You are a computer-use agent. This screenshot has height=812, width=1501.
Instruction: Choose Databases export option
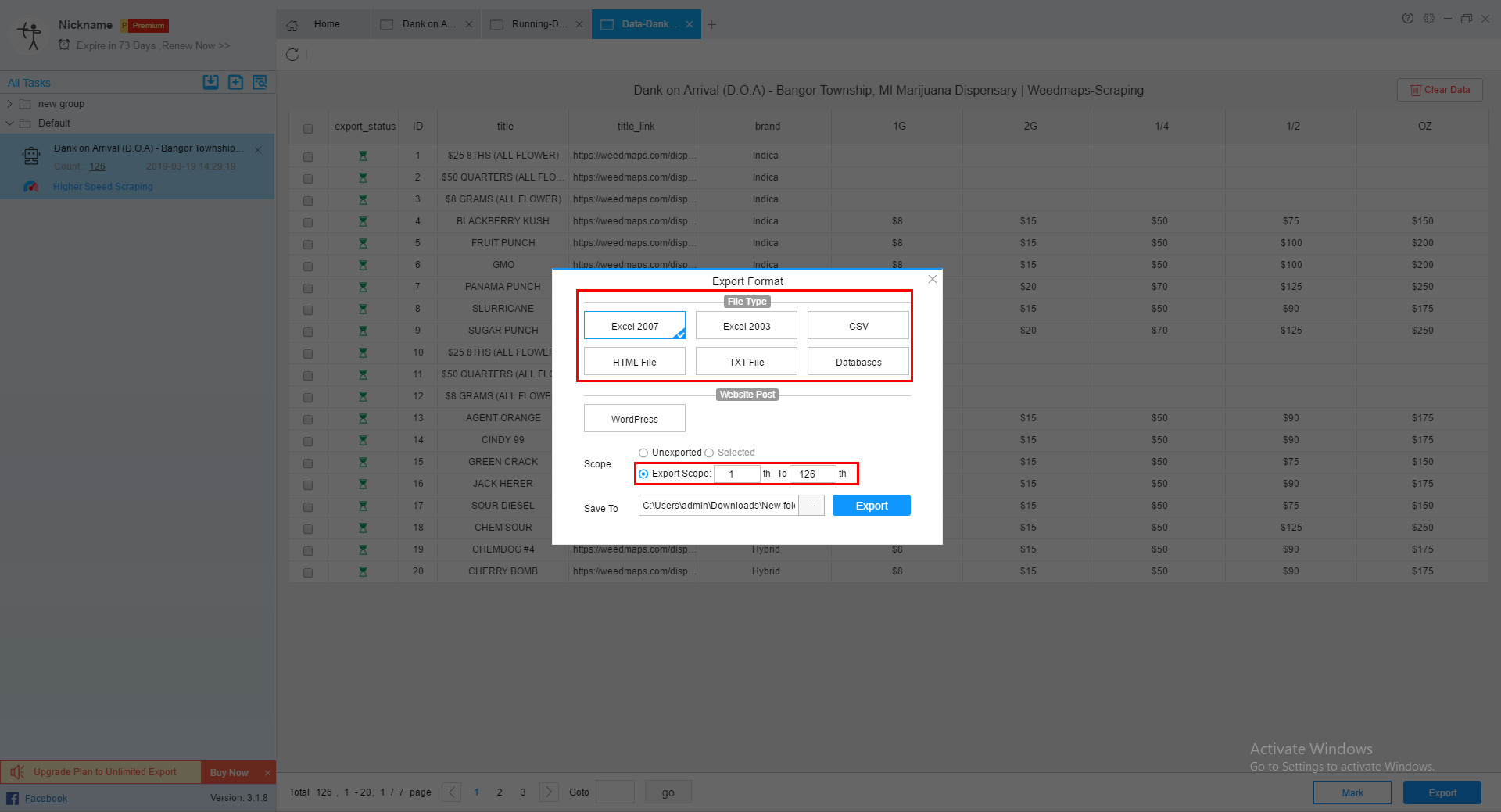pyautogui.click(x=858, y=362)
